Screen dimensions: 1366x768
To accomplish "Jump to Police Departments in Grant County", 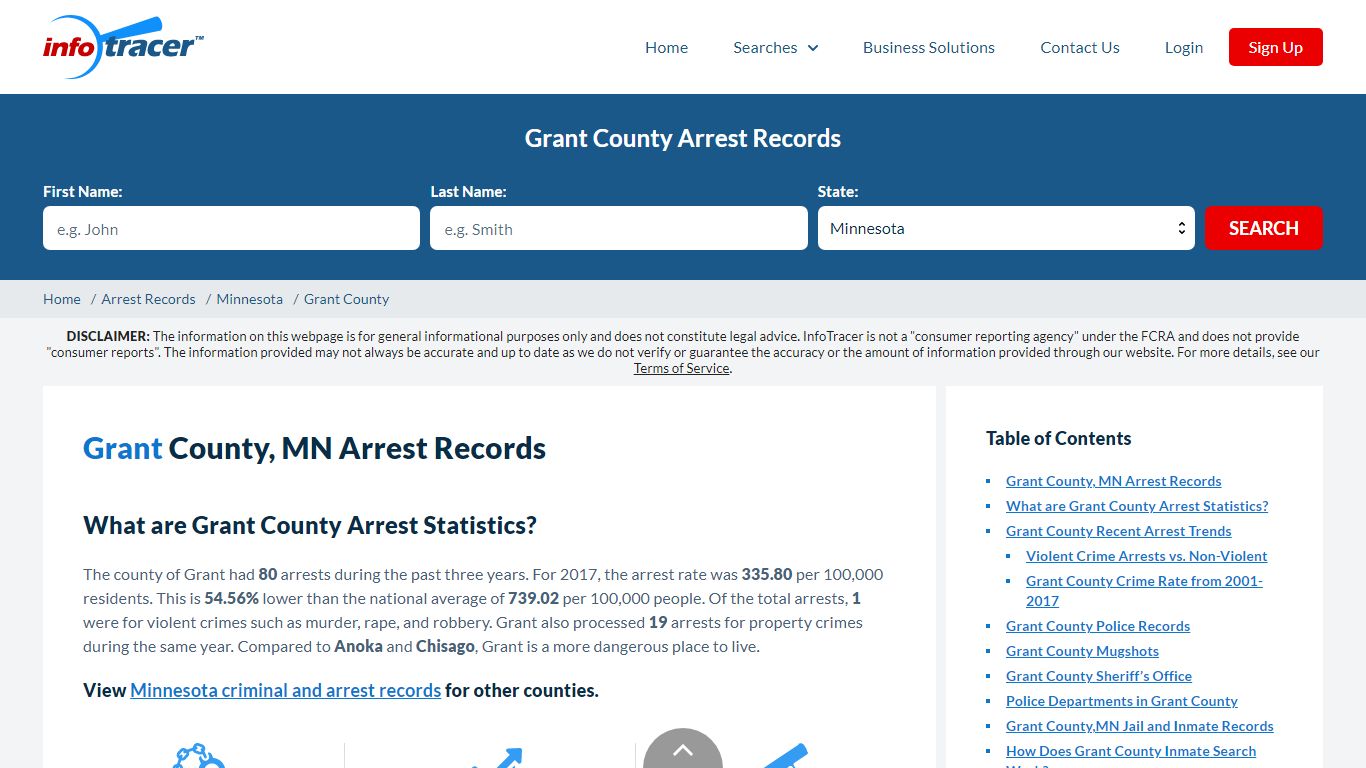I will click(1122, 701).
